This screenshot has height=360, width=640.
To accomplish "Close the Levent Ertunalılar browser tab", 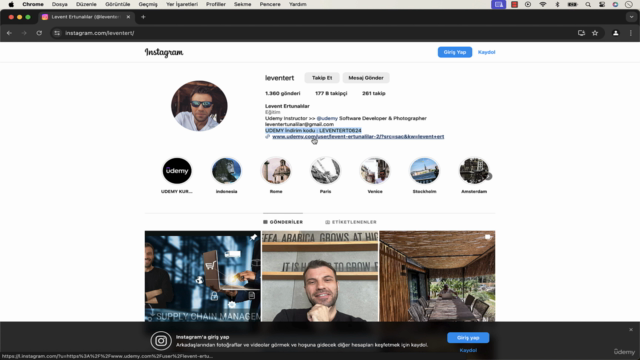I will pos(128,17).
